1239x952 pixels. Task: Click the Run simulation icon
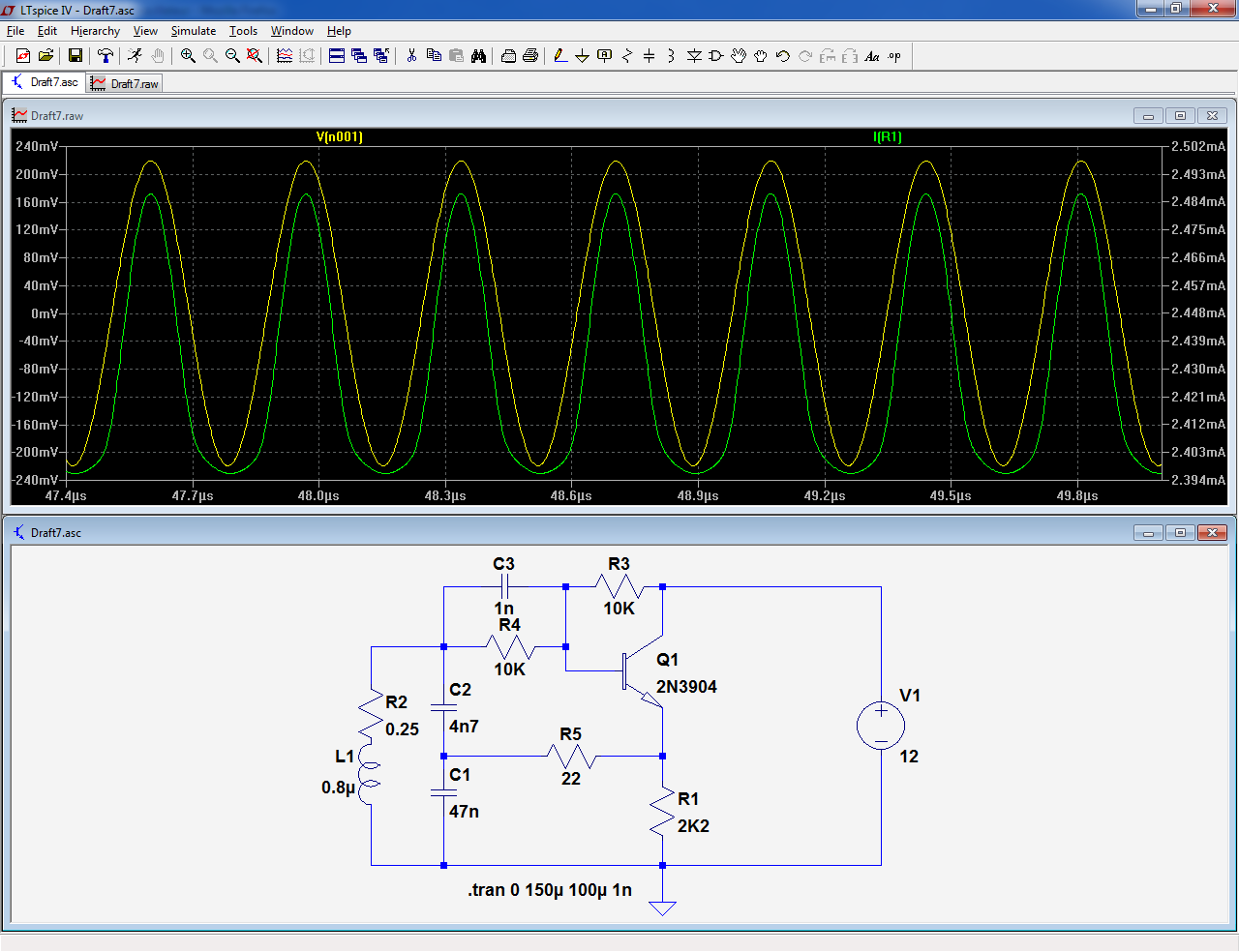(135, 56)
